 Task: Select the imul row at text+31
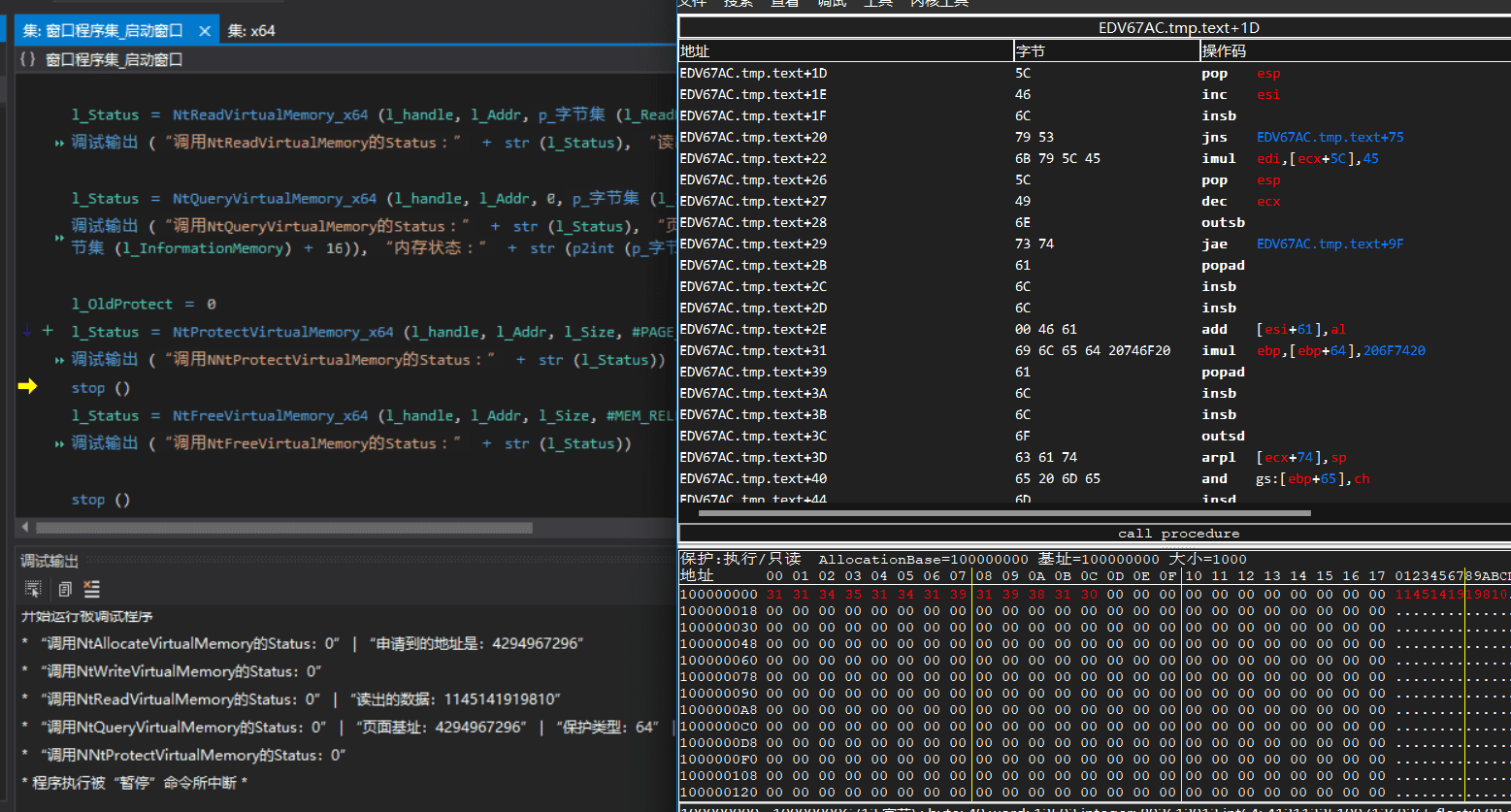pos(1095,350)
